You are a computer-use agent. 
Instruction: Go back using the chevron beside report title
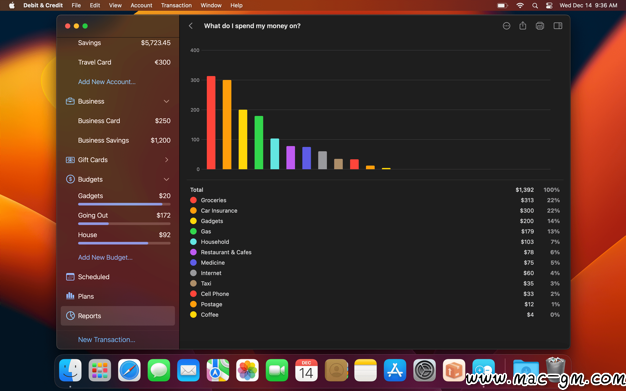(x=191, y=26)
